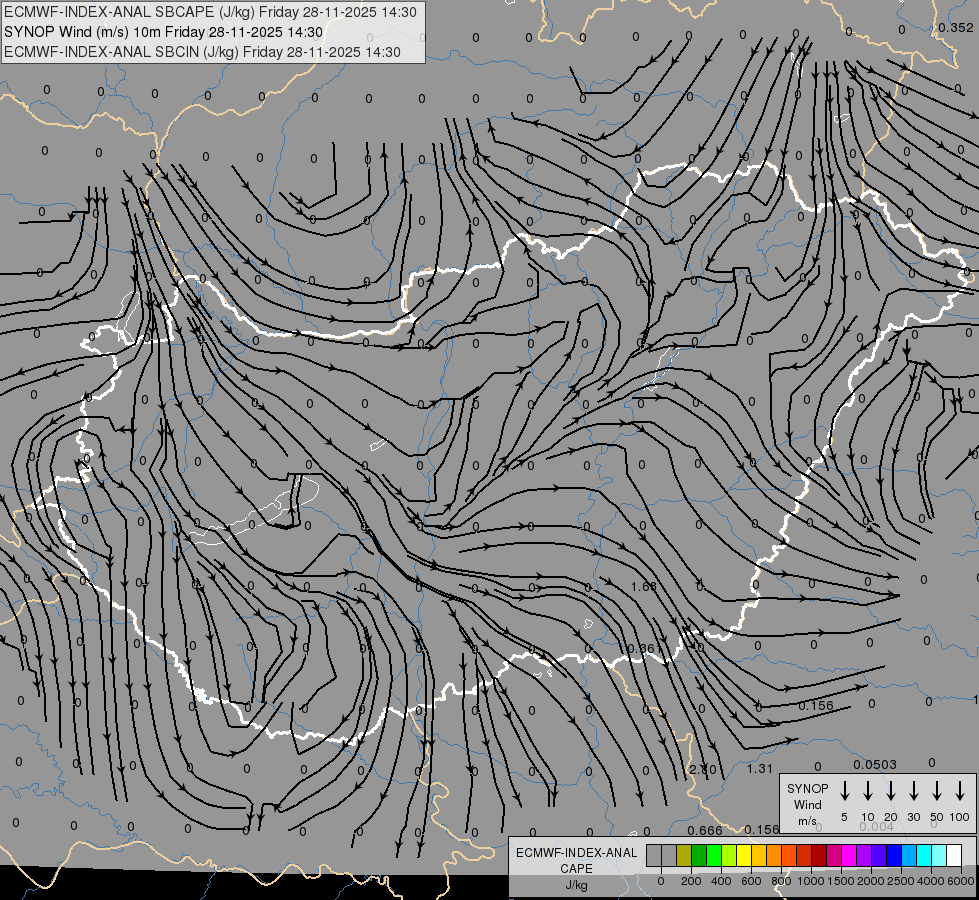Click the faded 0.004 value in wind legend
The image size is (979, 900).
coord(877,826)
